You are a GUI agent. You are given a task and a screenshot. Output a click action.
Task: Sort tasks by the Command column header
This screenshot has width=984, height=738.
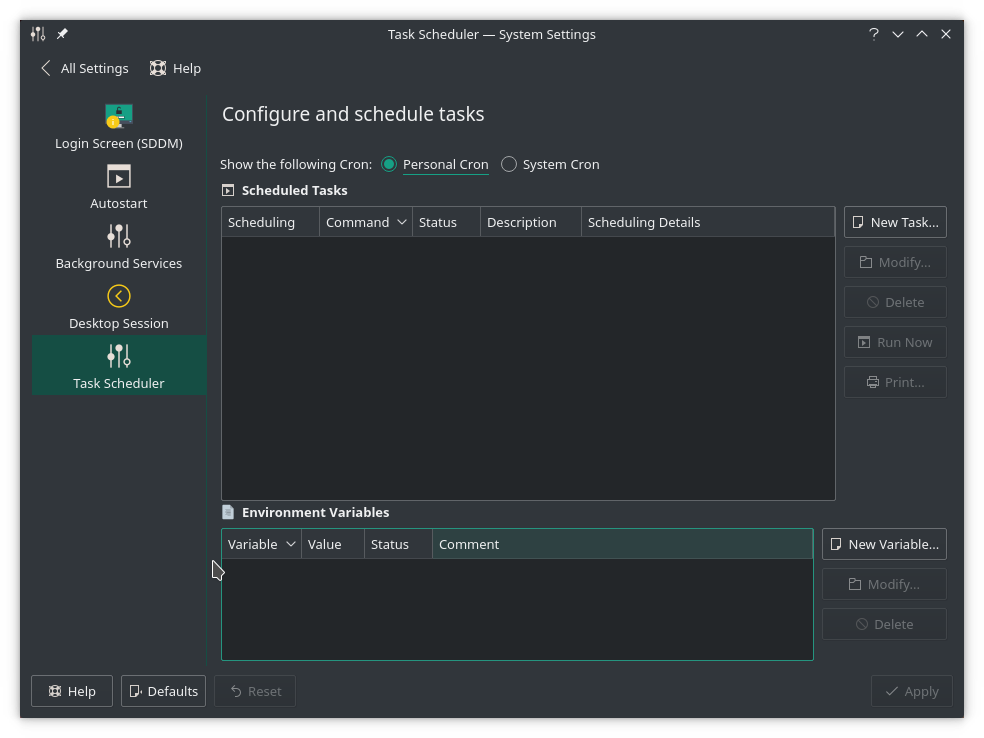coord(365,222)
